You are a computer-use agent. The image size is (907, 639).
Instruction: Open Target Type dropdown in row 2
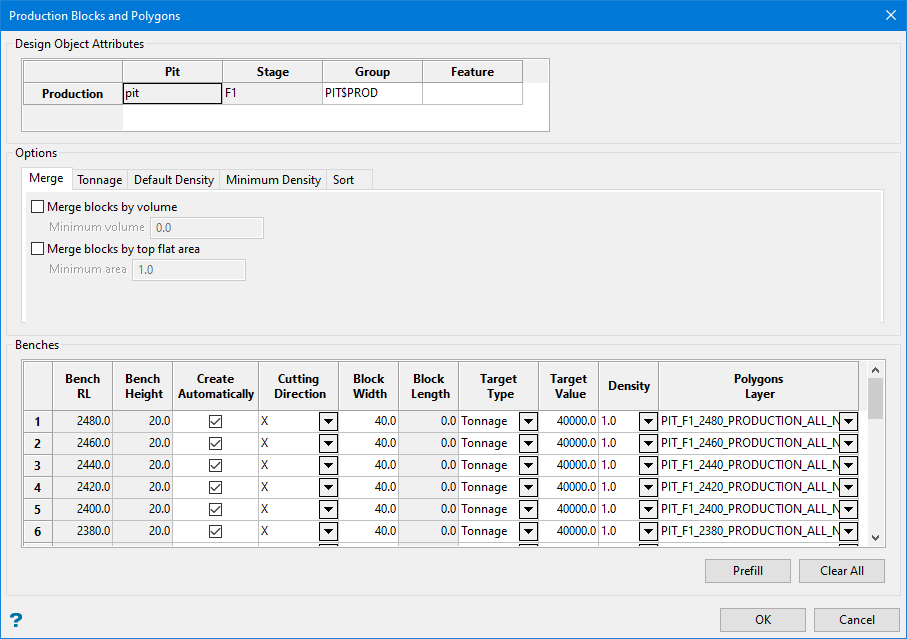(528, 443)
